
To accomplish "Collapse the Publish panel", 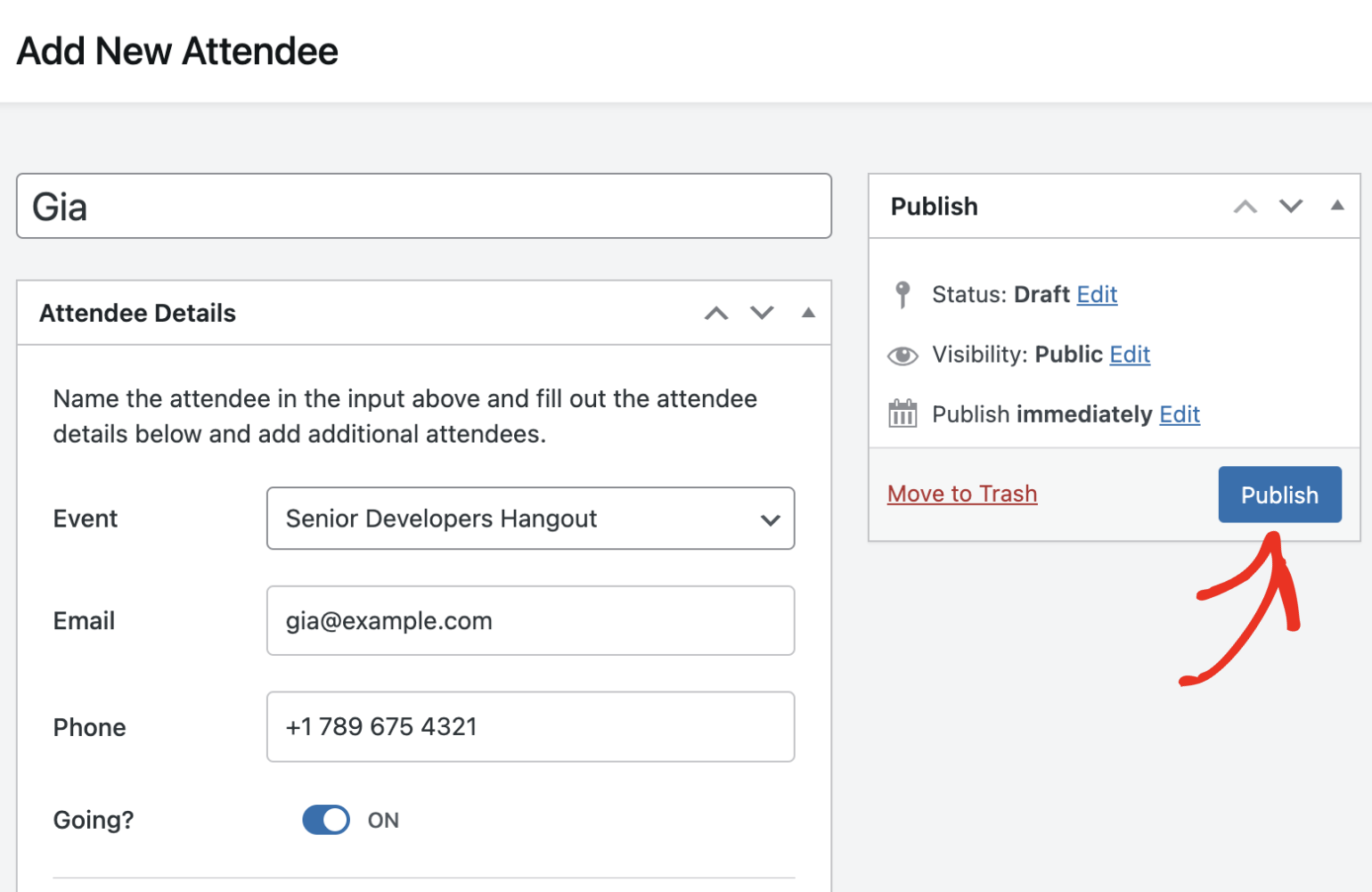I will (x=1336, y=206).
